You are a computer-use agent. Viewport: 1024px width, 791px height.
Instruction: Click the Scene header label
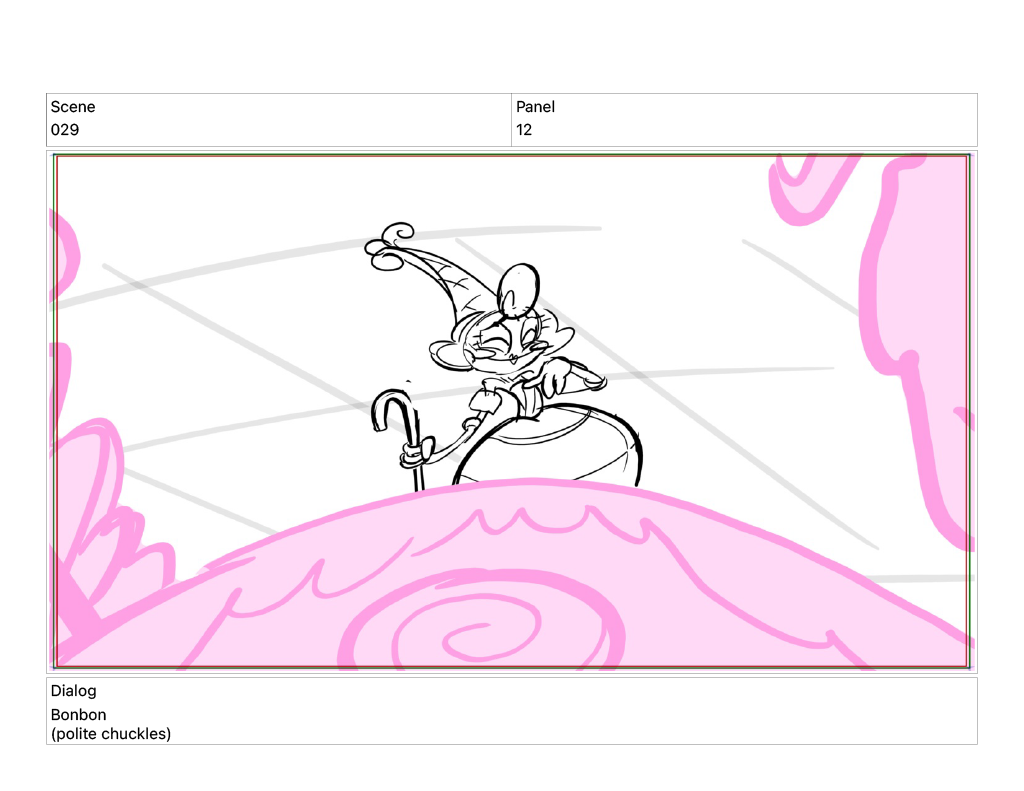[x=73, y=107]
